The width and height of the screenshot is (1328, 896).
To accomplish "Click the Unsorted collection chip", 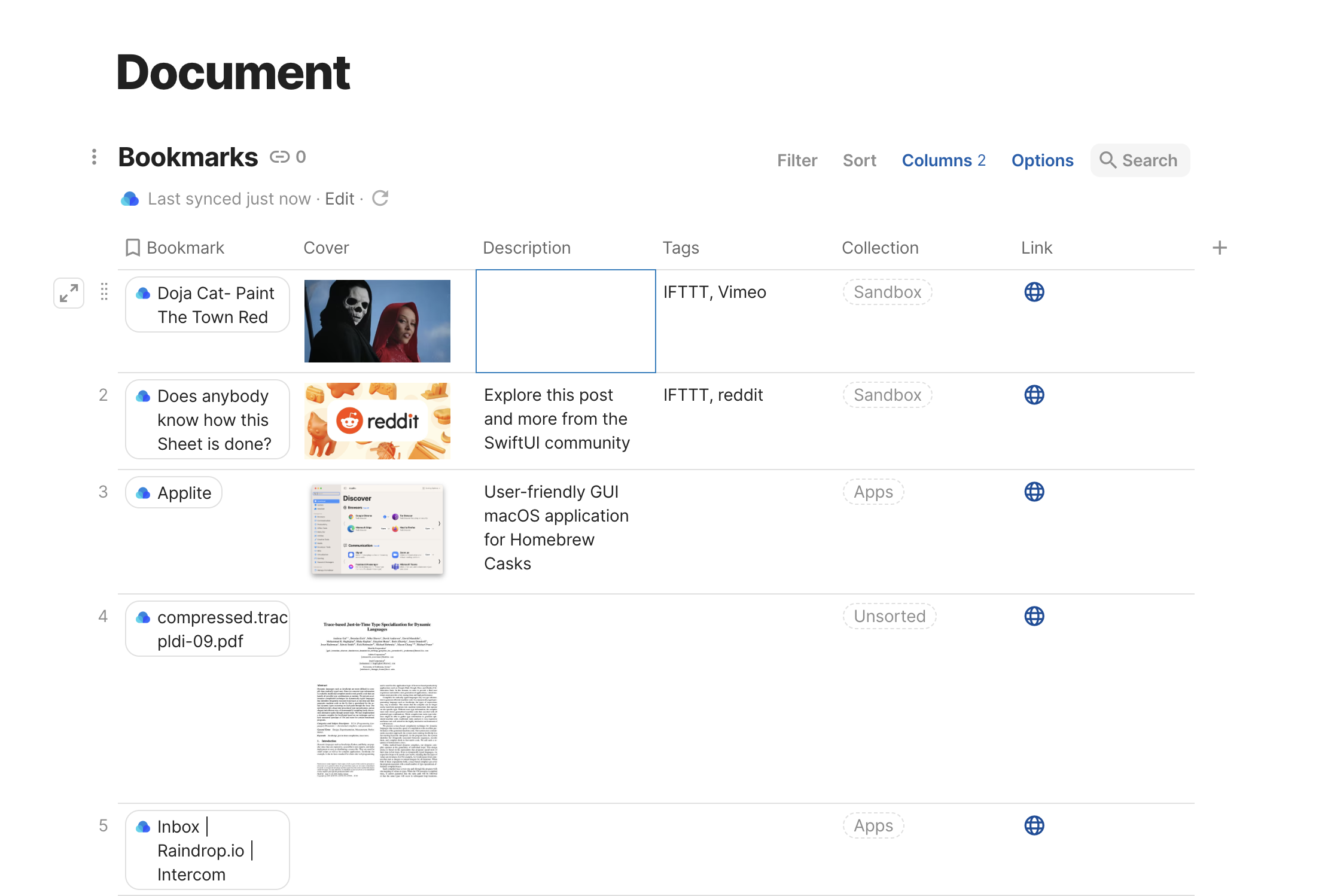I will click(x=889, y=616).
